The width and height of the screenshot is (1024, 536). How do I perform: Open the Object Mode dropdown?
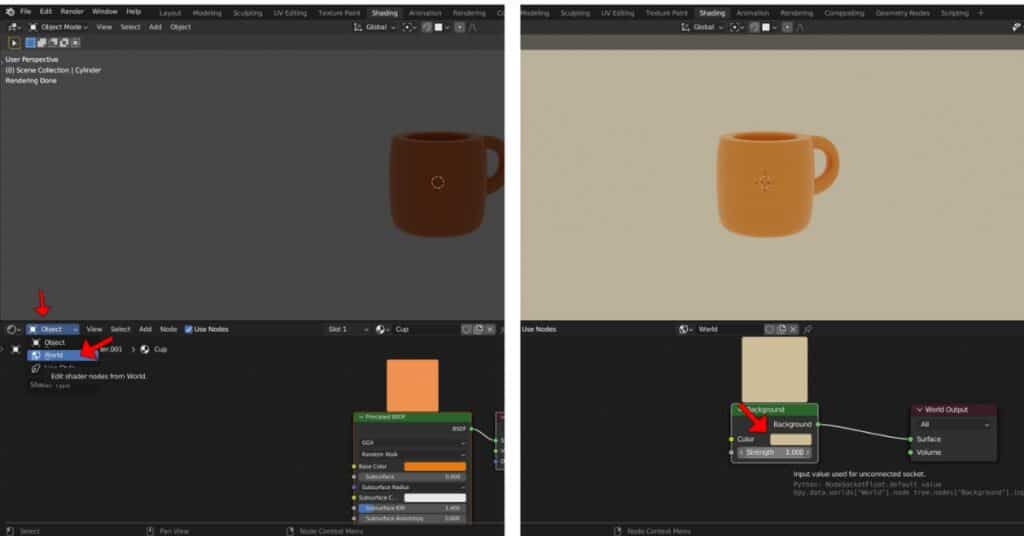click(x=58, y=27)
